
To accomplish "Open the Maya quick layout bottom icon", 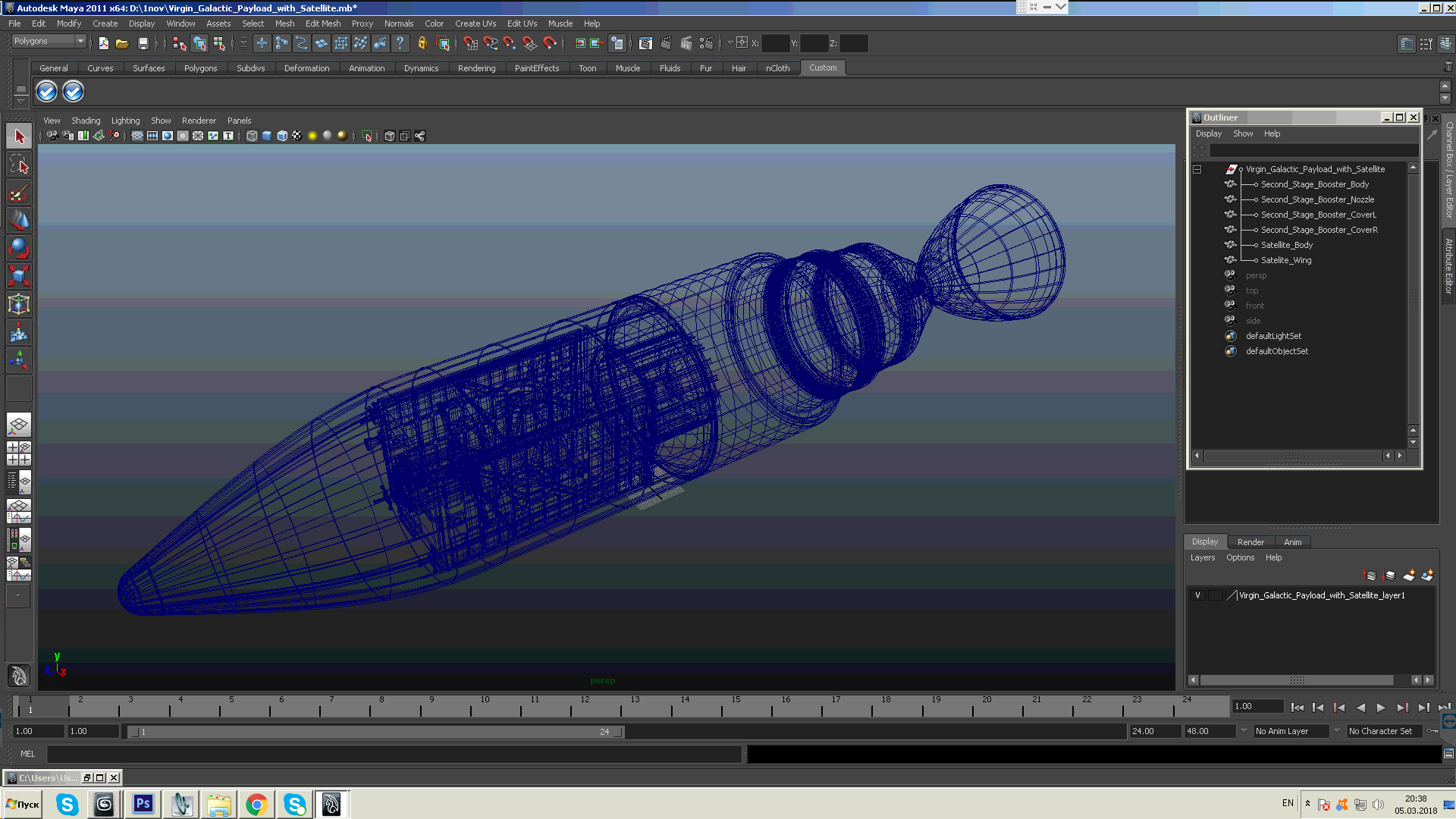I will coord(19,676).
